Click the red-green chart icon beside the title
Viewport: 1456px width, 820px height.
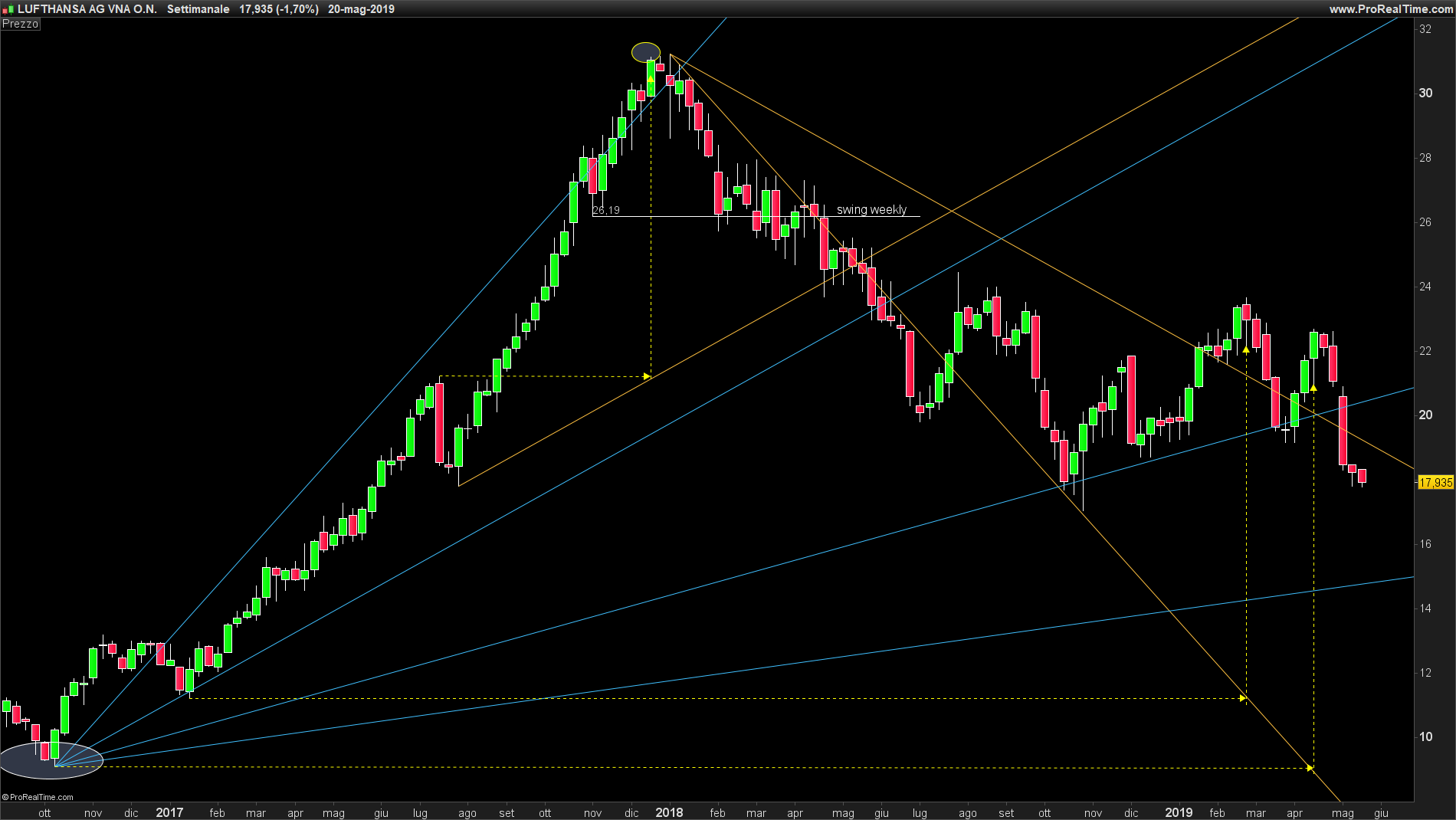click(x=8, y=10)
